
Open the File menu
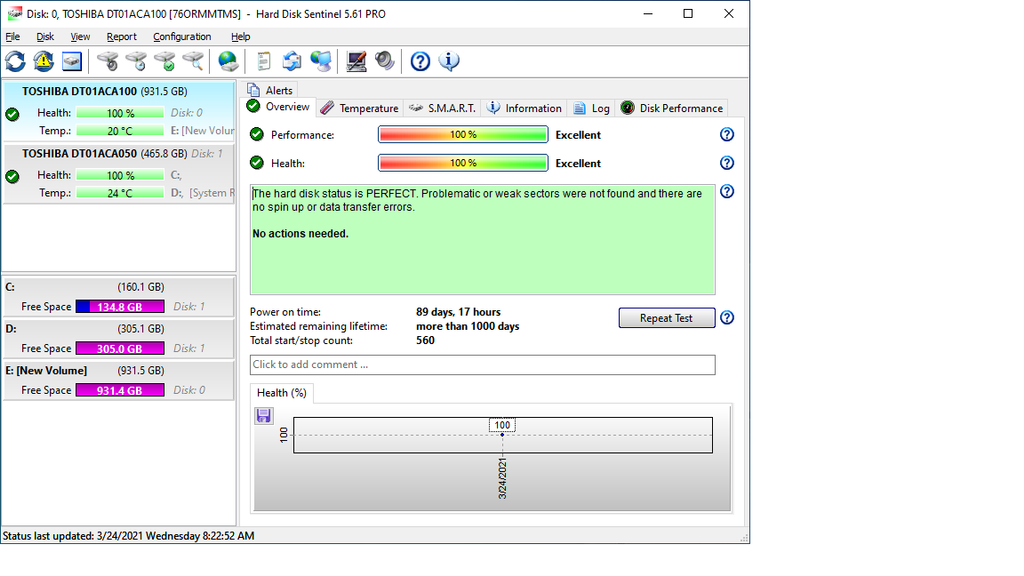[12, 37]
